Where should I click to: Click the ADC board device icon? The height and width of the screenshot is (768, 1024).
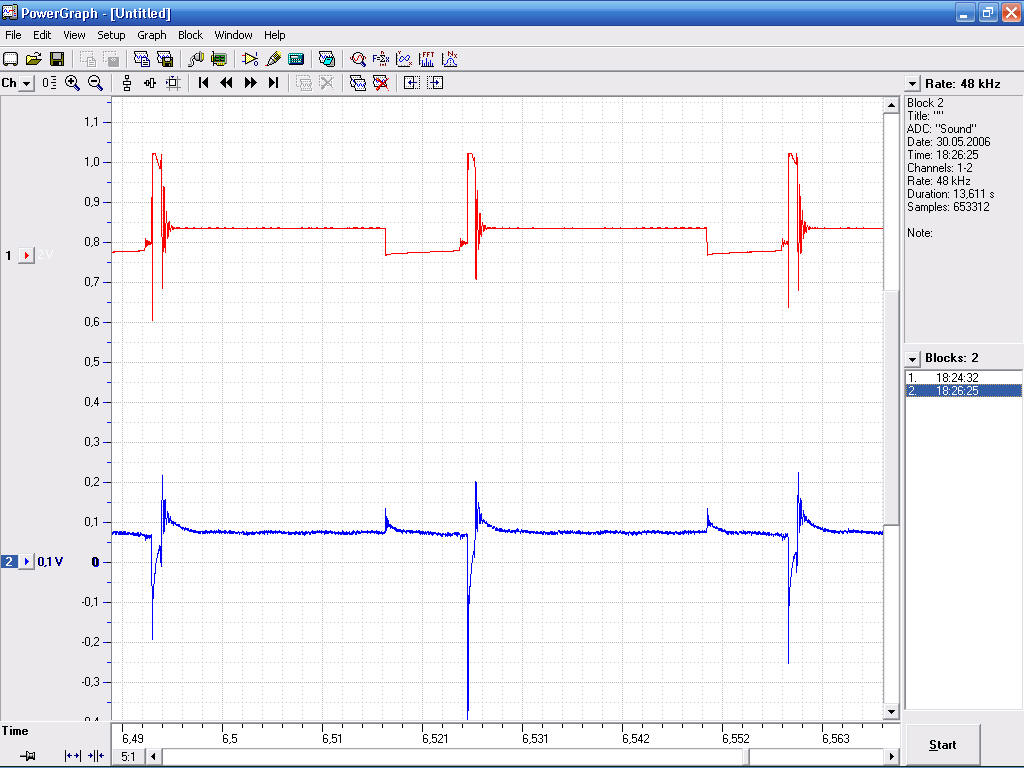point(219,59)
